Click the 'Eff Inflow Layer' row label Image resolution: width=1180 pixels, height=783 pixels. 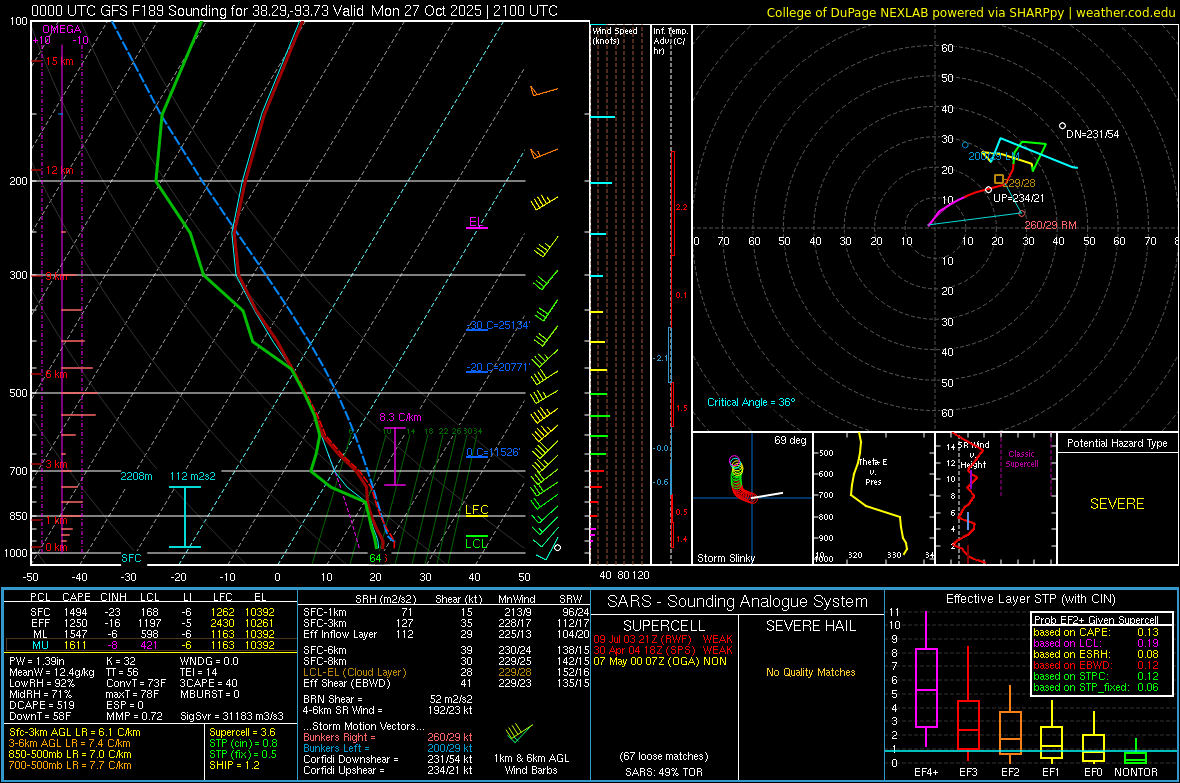click(x=339, y=634)
